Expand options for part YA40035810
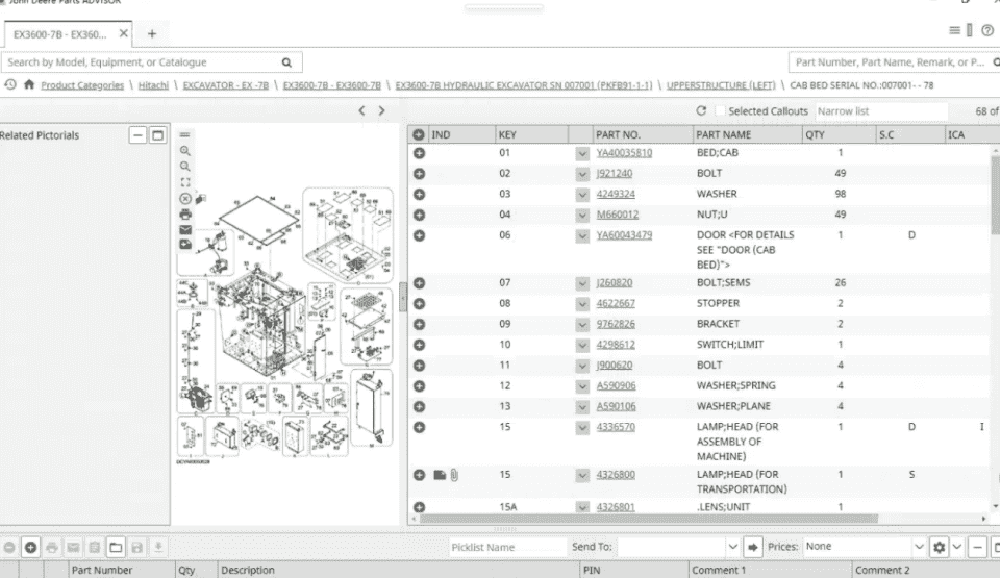This screenshot has height=578, width=1000. 582,154
